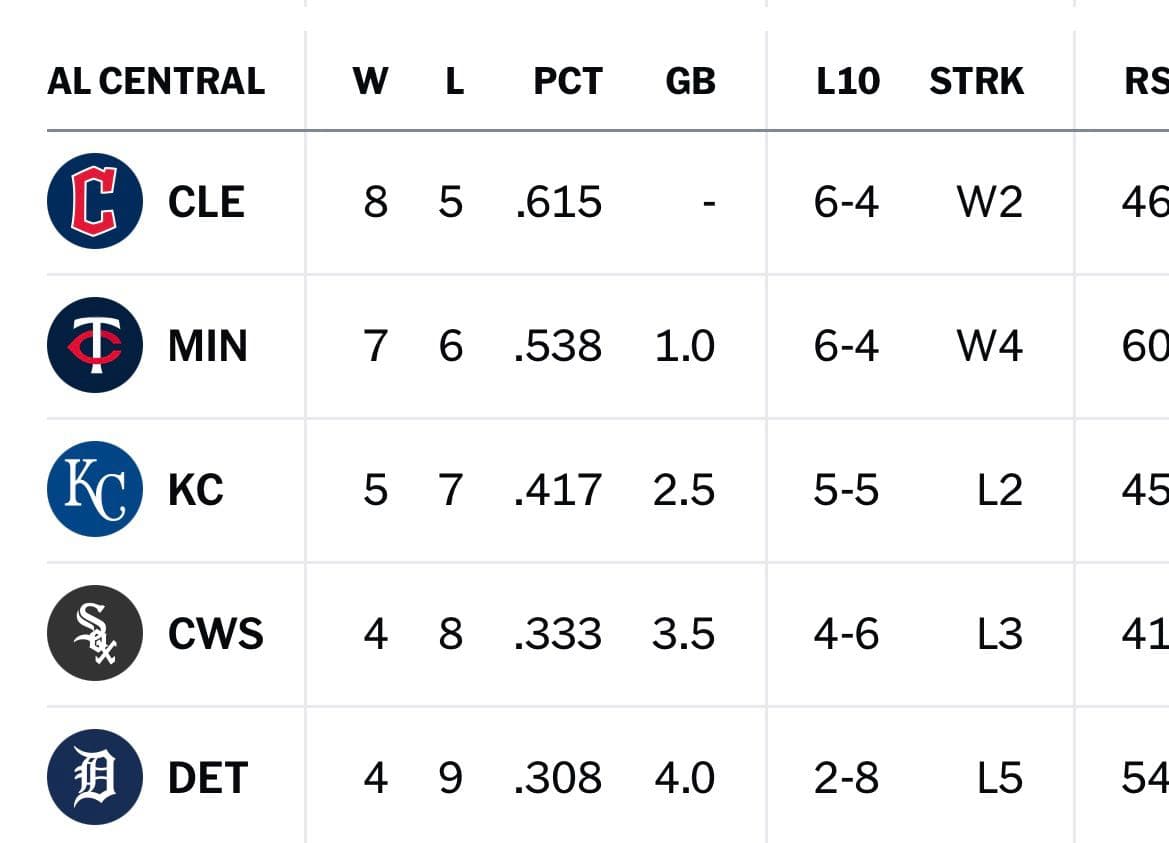Open the DET team link
Image resolution: width=1169 pixels, height=843 pixels.
click(208, 778)
